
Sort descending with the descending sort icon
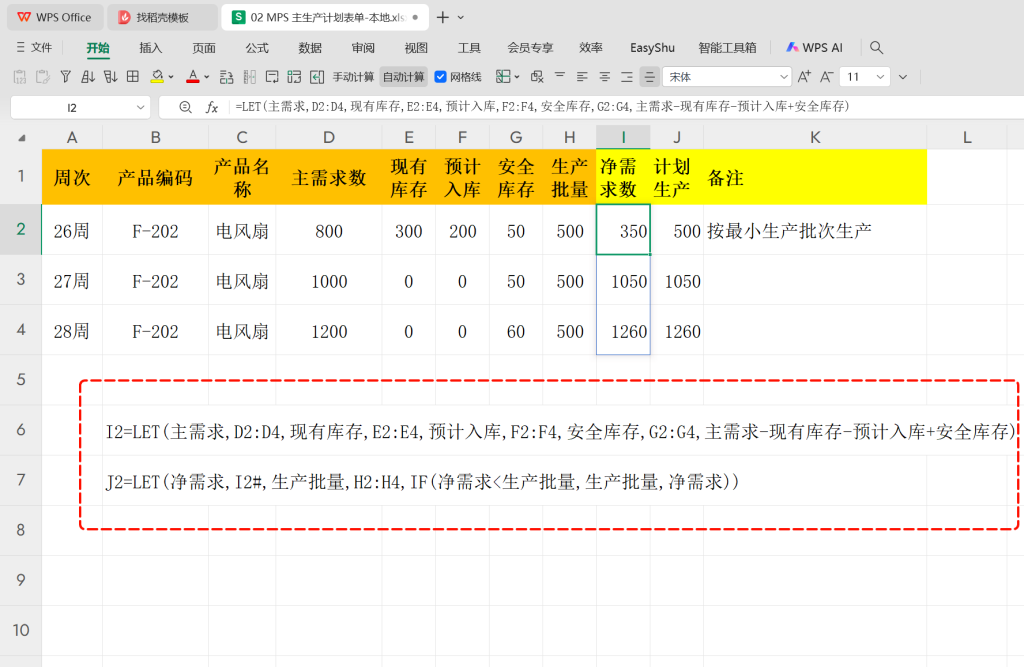tap(110, 77)
